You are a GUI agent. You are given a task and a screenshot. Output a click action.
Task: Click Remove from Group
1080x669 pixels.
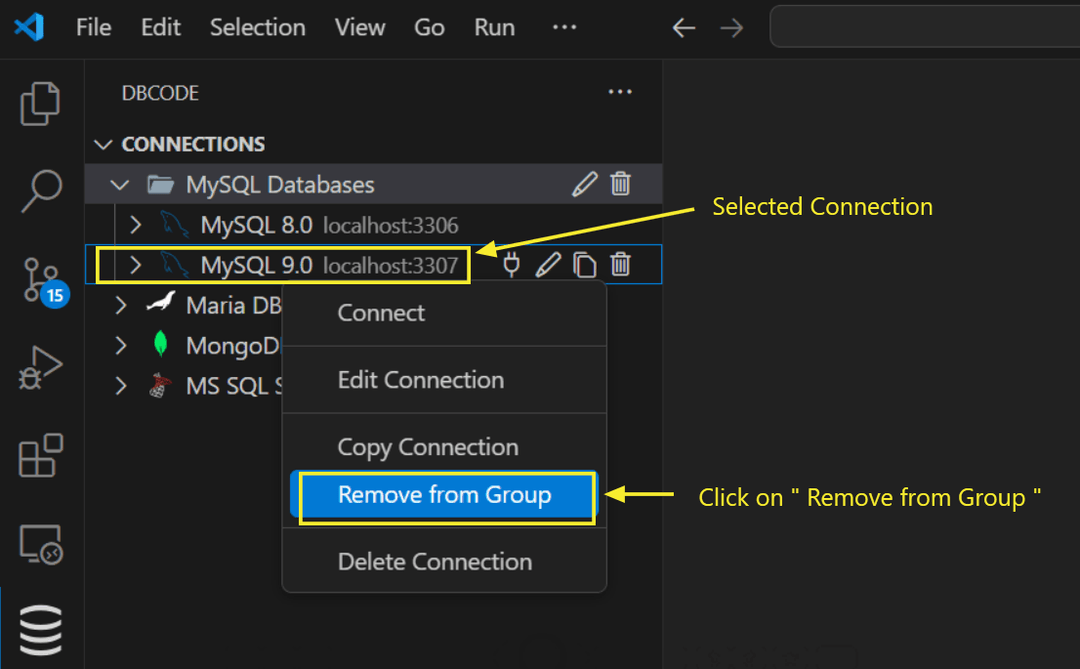(x=445, y=495)
